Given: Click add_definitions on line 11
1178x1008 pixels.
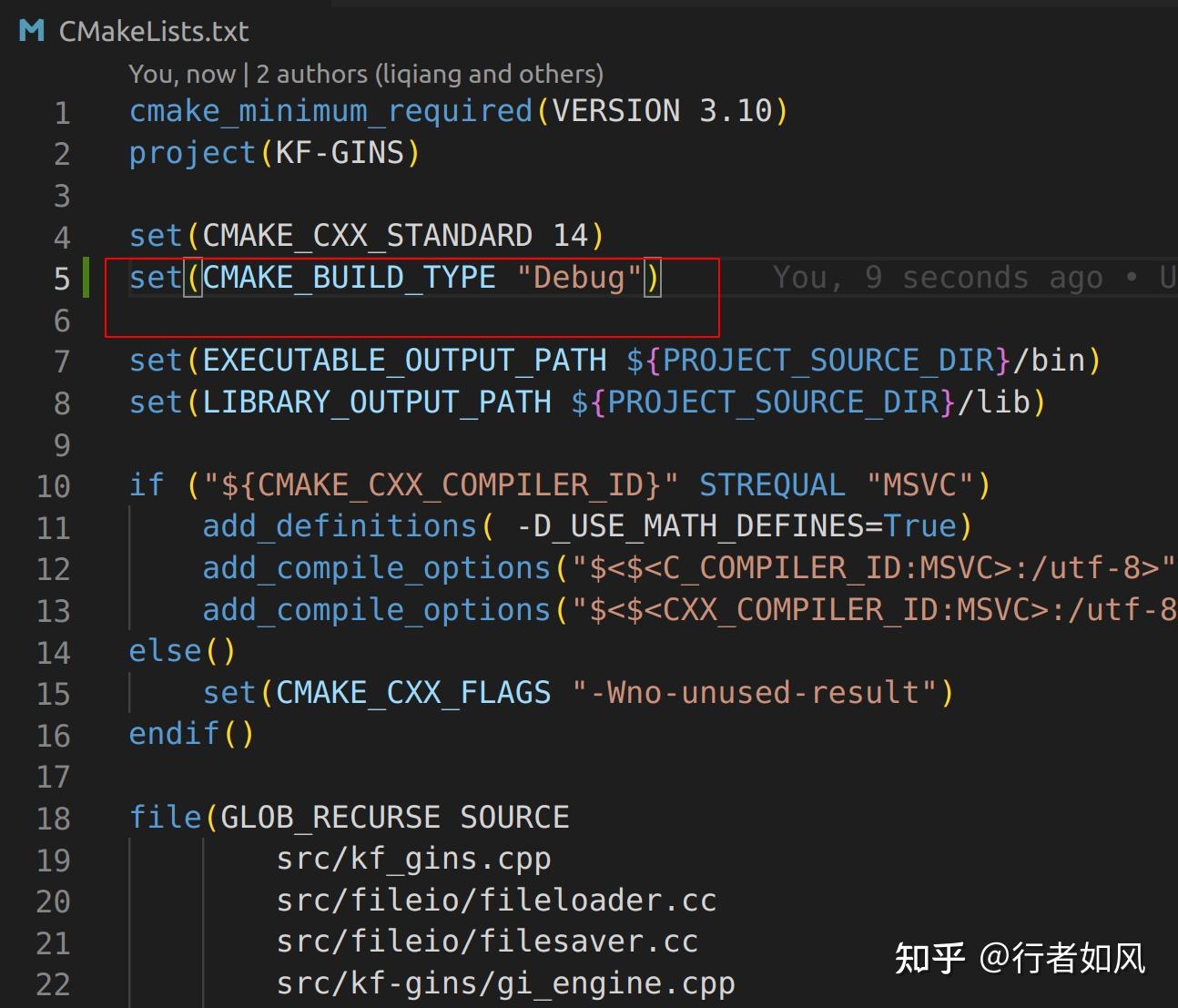Looking at the screenshot, I should [x=340, y=526].
